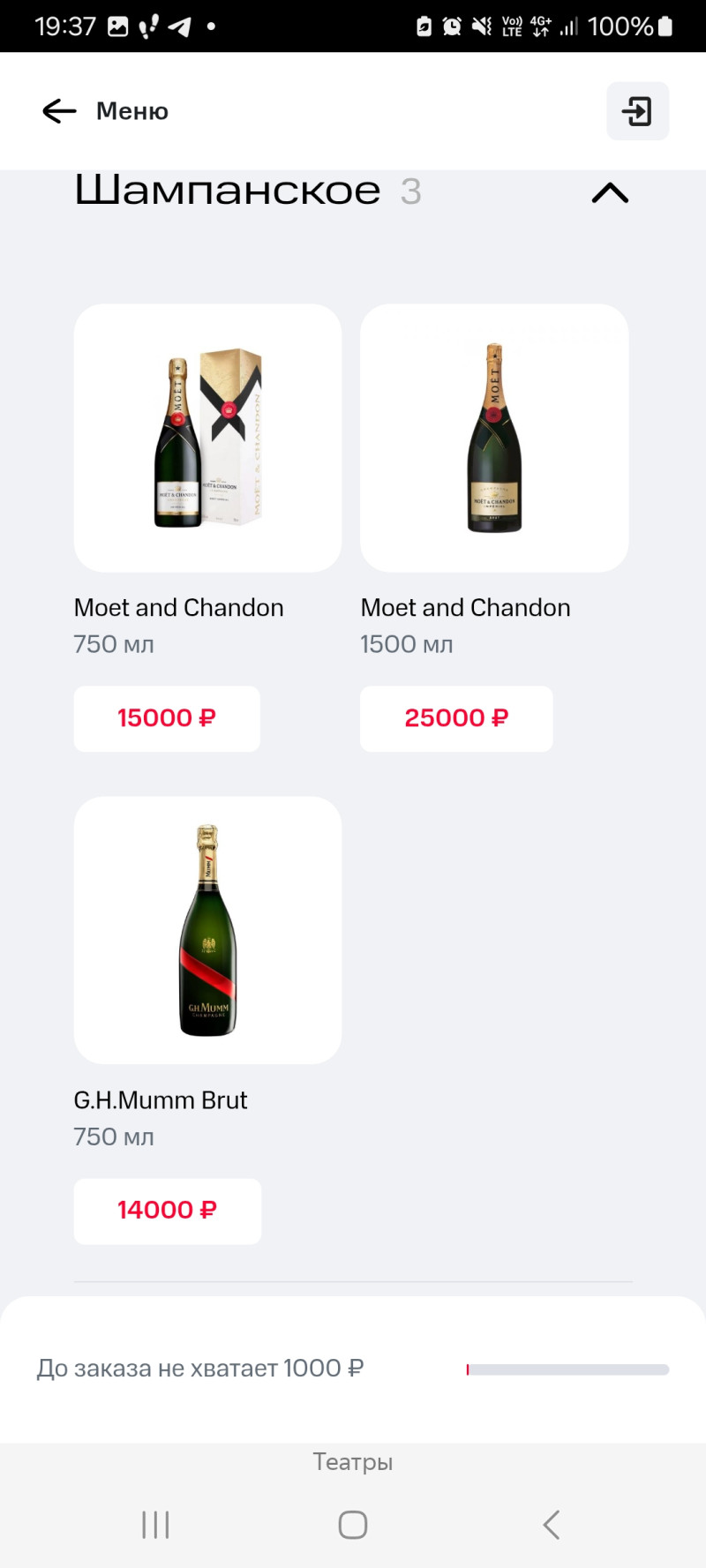Tap the back arrow icon
706x1568 pixels.
point(59,111)
